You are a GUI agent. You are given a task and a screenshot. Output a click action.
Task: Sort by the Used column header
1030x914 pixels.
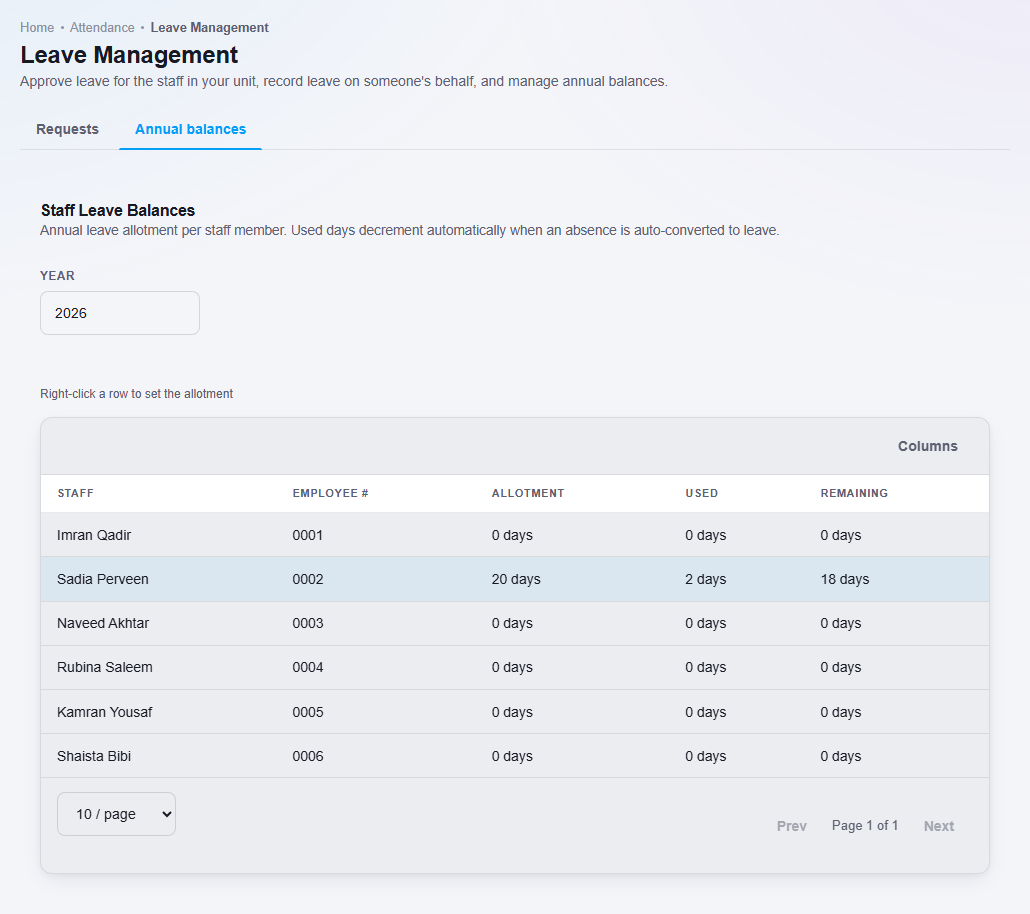[702, 493]
